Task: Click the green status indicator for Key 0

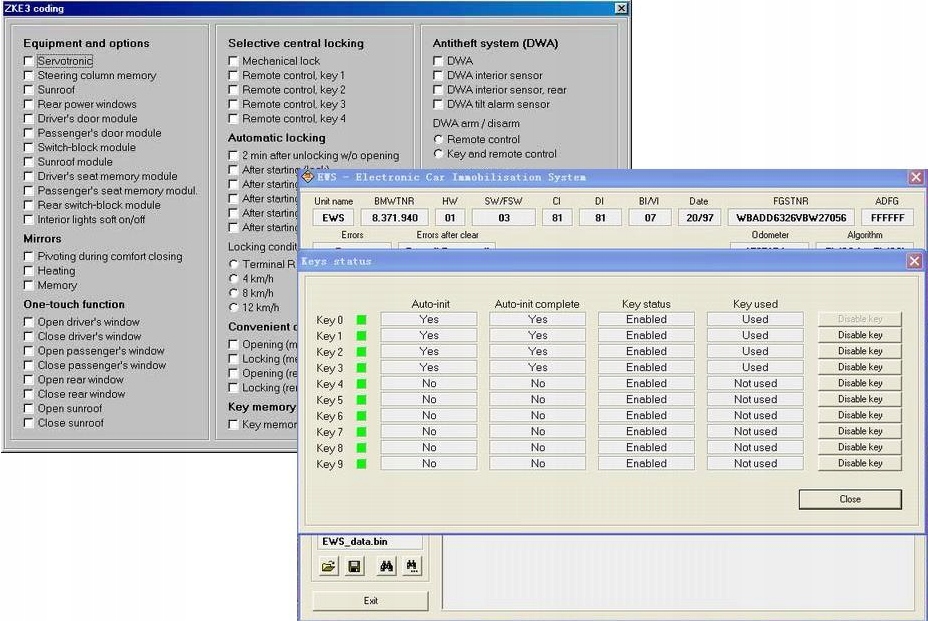Action: 362,320
